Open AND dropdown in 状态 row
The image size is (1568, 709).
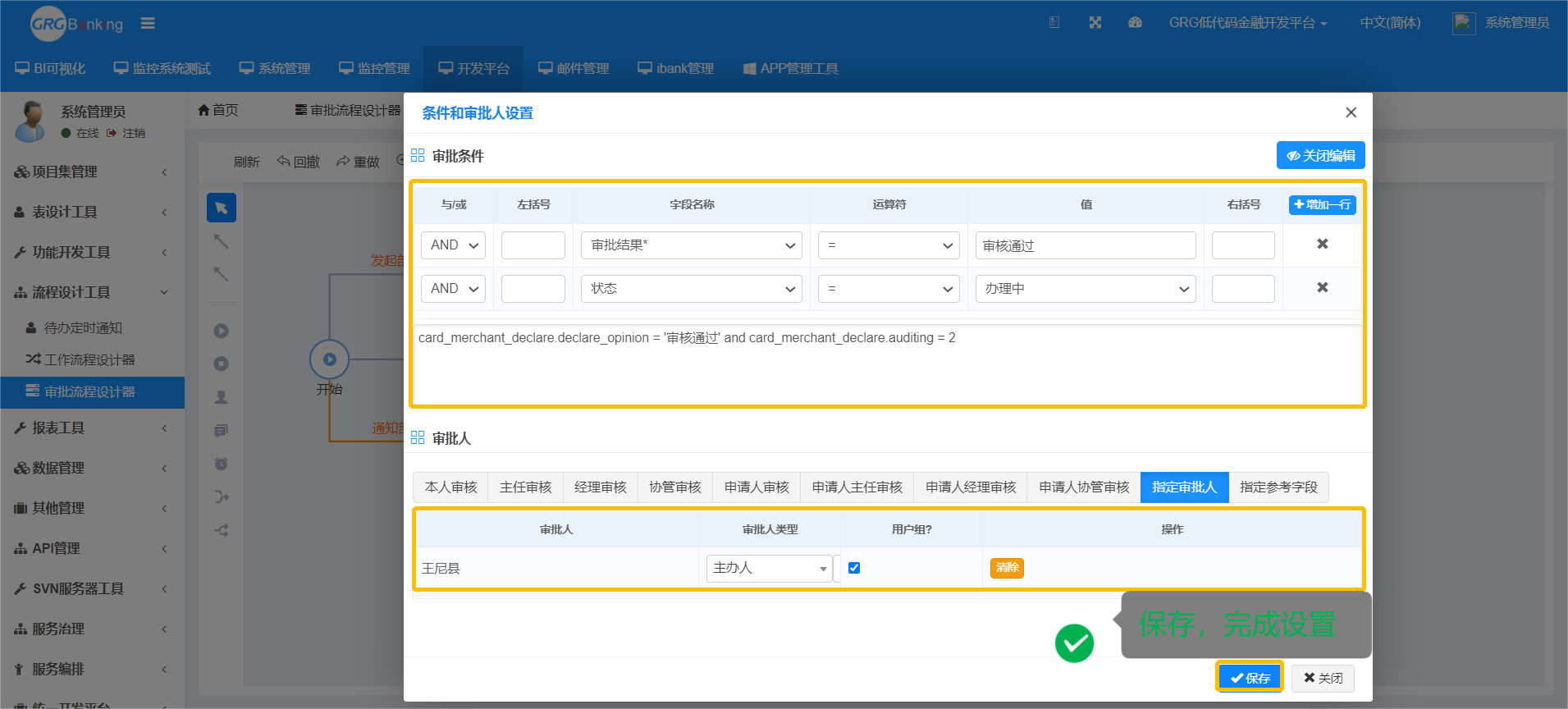coord(454,289)
